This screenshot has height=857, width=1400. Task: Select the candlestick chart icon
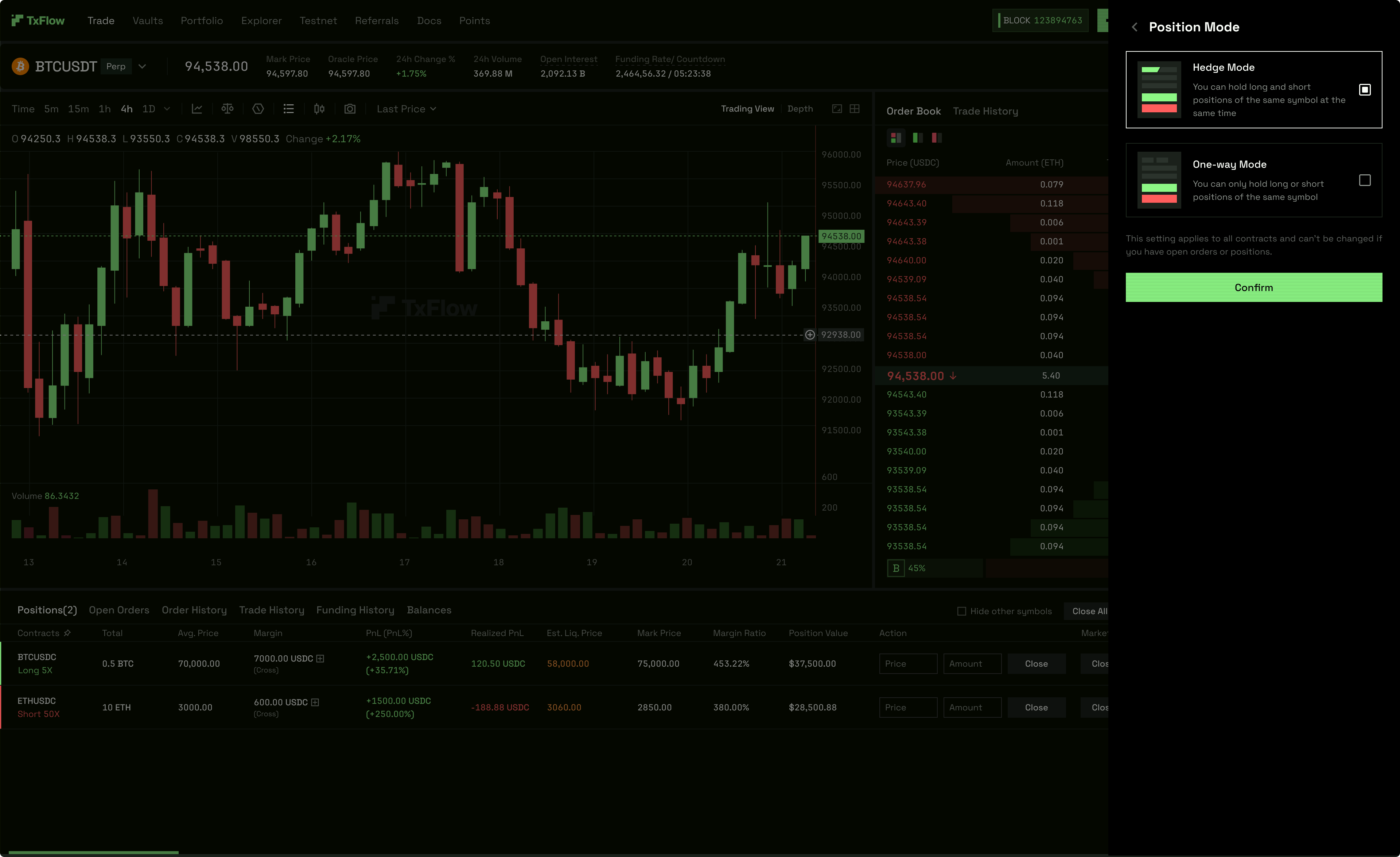point(319,109)
